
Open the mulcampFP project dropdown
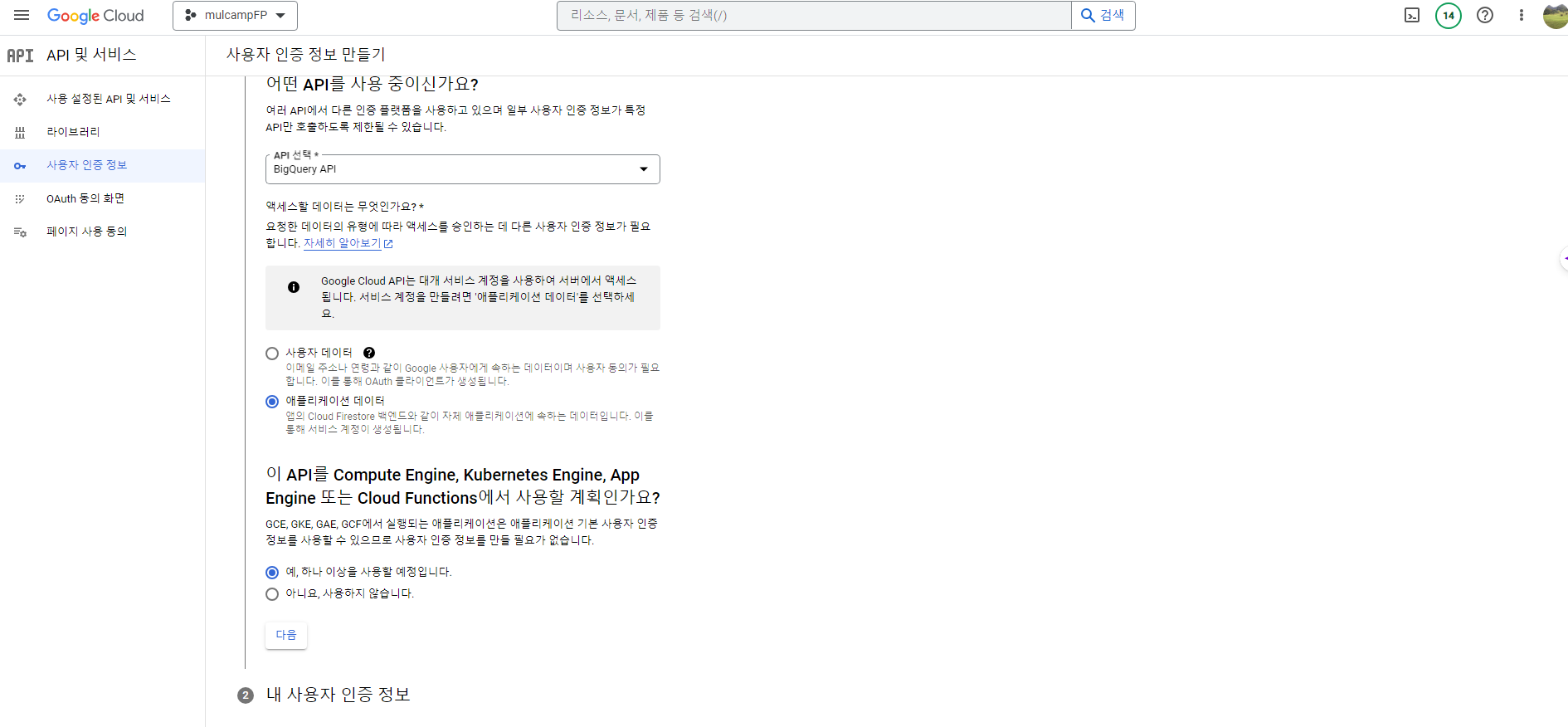pos(235,16)
